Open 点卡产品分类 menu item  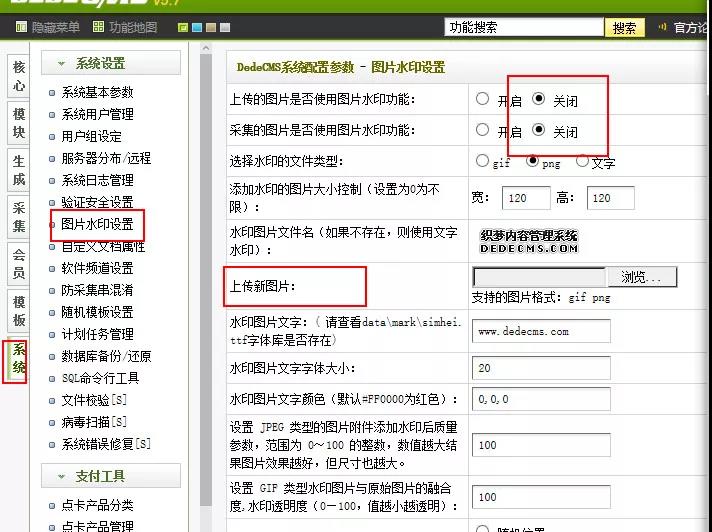[x=97, y=505]
